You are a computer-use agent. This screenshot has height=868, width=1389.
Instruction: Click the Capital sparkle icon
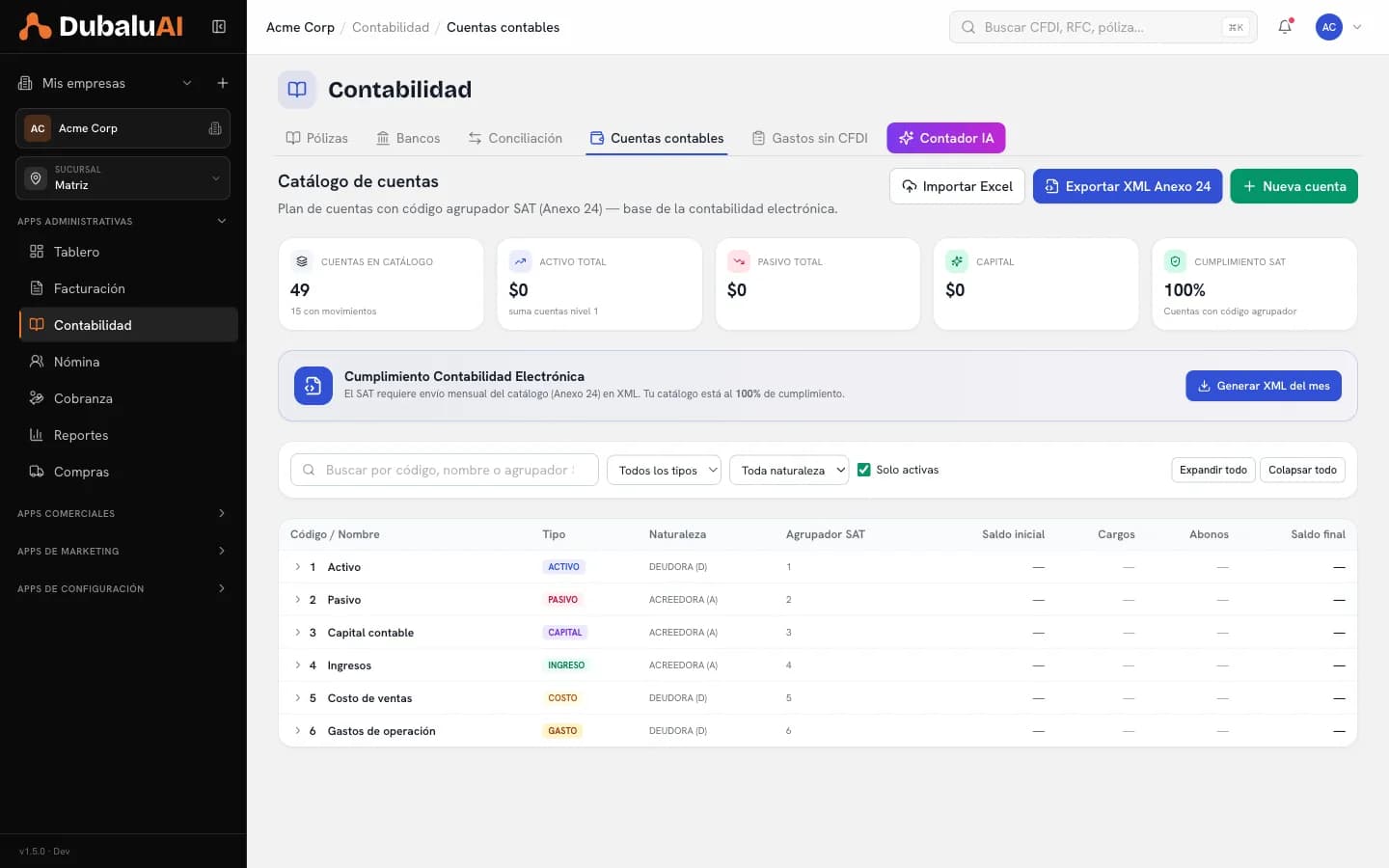[x=957, y=261]
